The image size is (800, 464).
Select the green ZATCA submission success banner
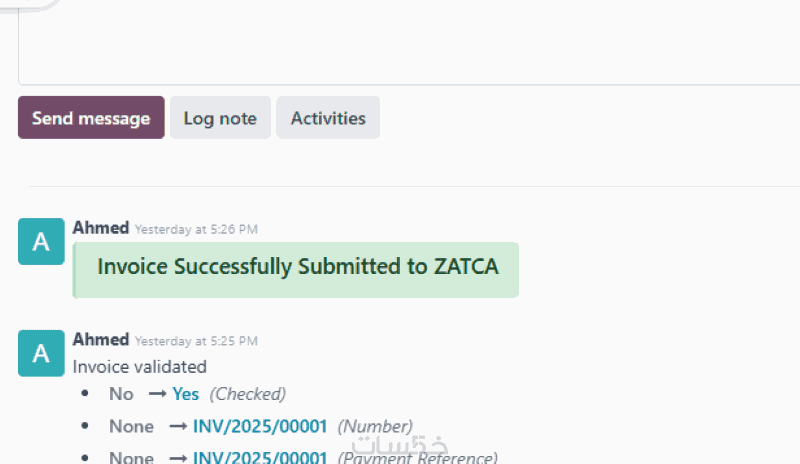tap(297, 269)
